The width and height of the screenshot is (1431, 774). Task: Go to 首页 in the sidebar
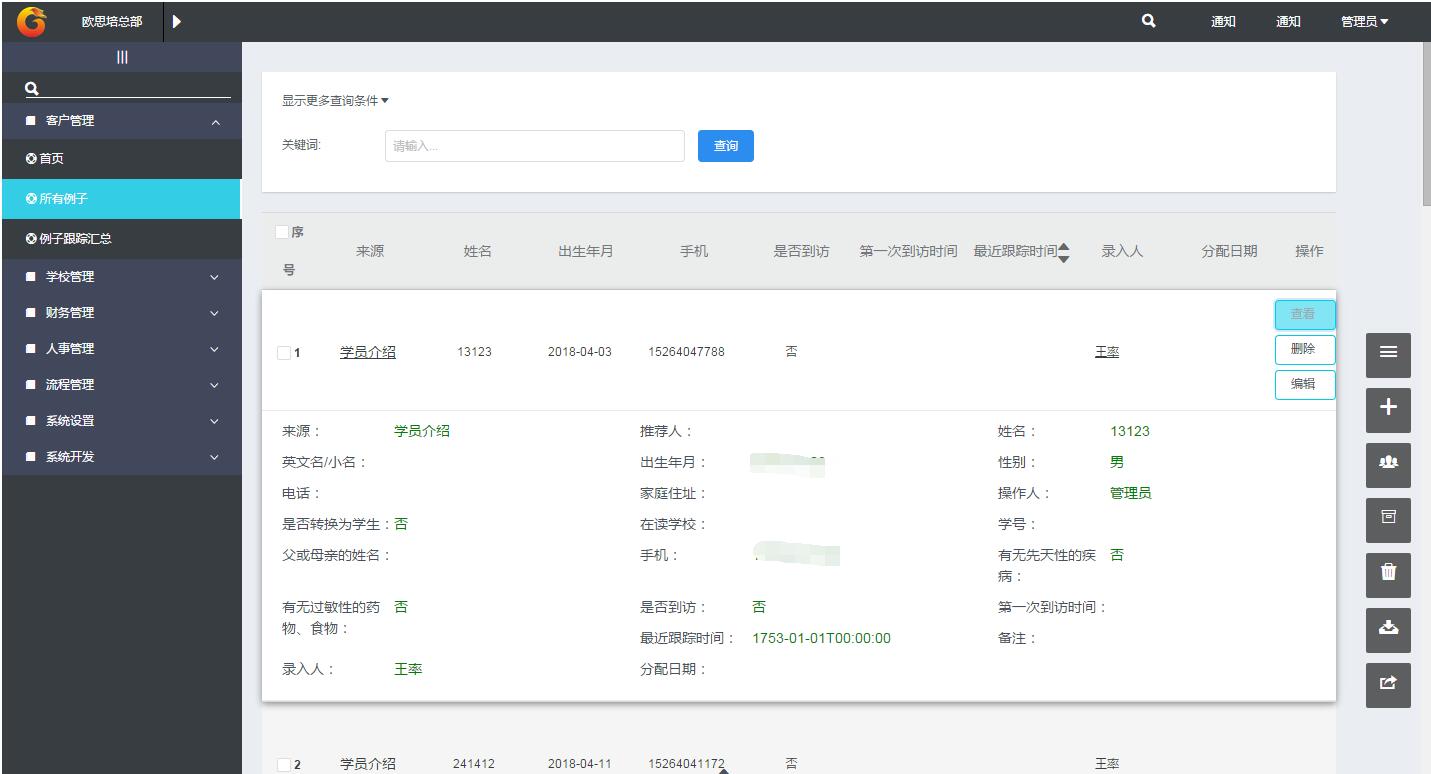(x=51, y=159)
